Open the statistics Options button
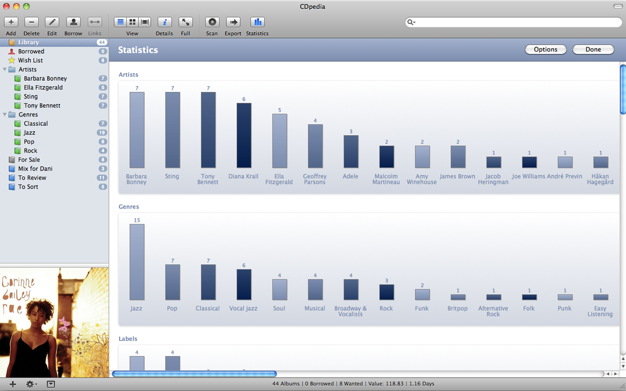The image size is (626, 391). tap(545, 50)
